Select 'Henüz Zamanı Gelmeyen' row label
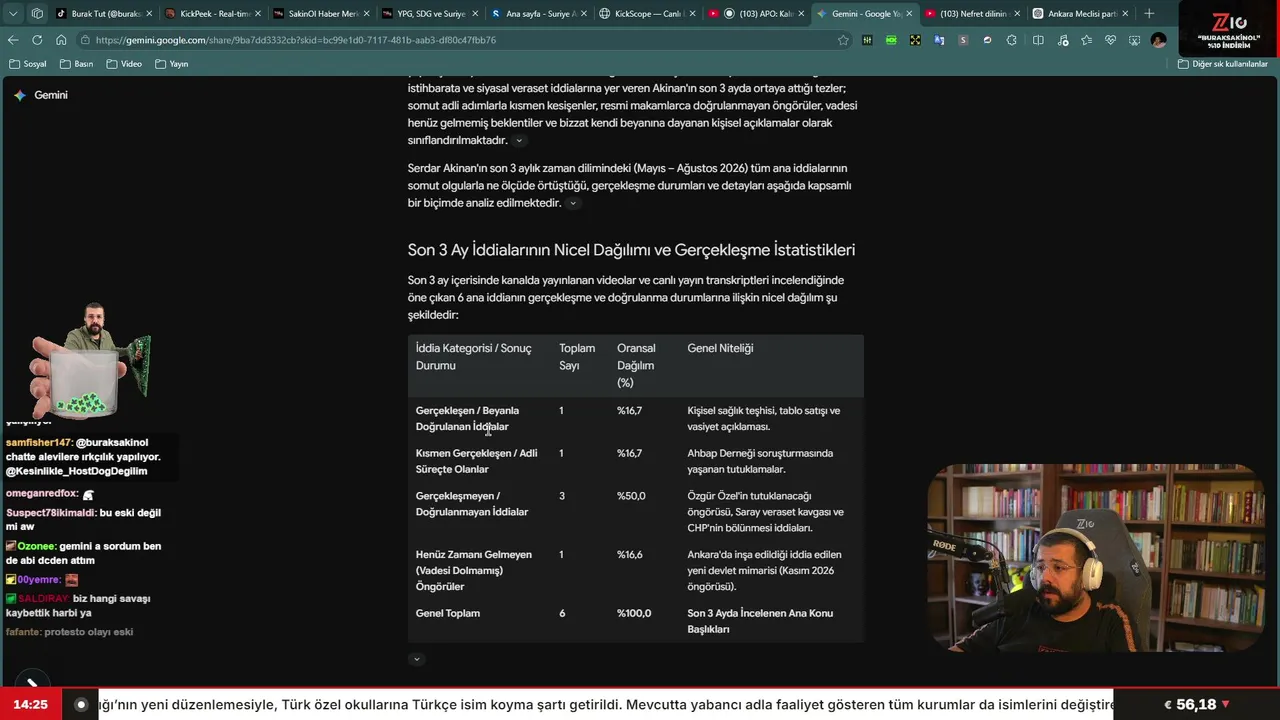 pos(474,570)
